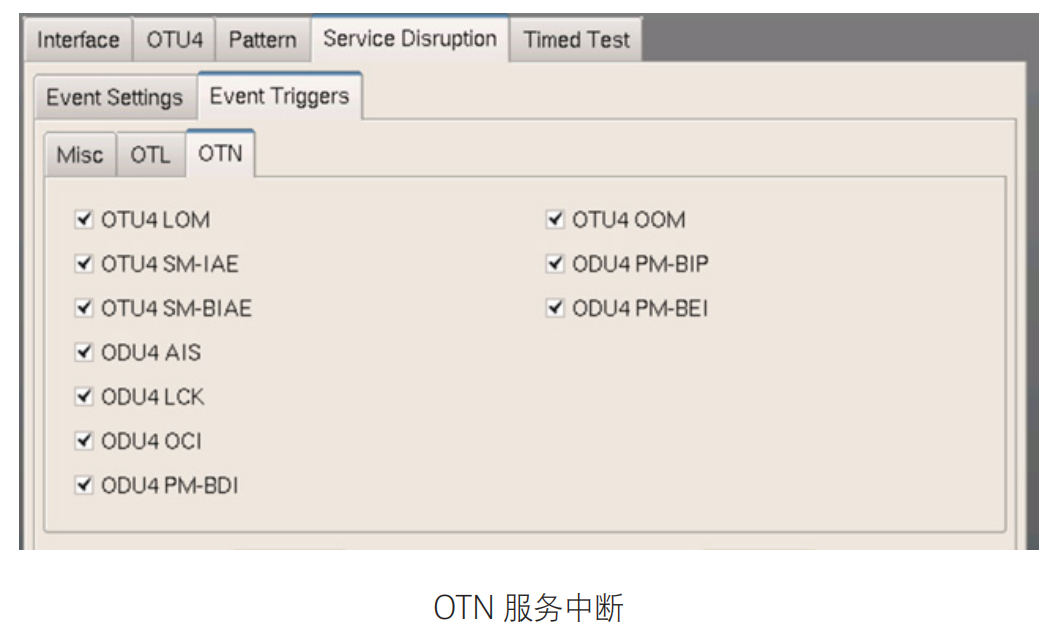Toggle OTU4 SM-IAE trigger checkbox
1059x641 pixels.
(x=85, y=264)
